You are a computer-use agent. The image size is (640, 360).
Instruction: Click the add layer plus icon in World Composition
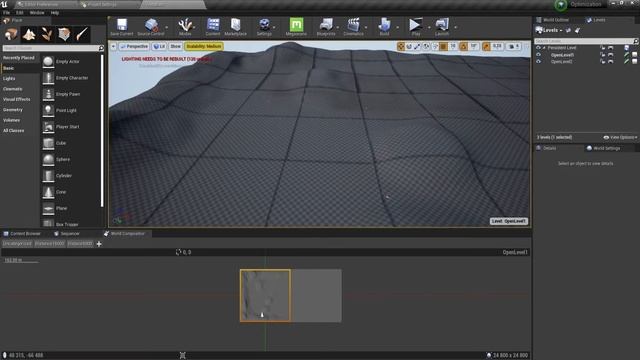pyautogui.click(x=99, y=244)
